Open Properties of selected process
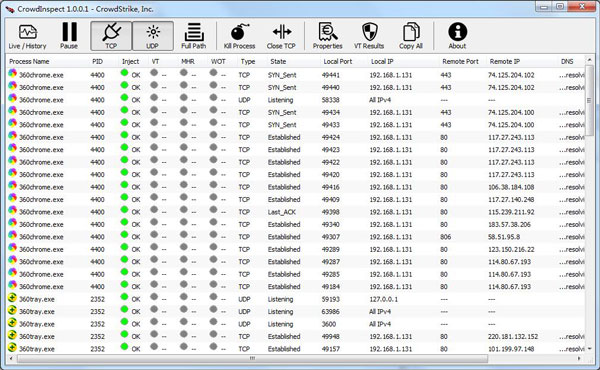Viewport: 600px width, 370px height. (328, 36)
